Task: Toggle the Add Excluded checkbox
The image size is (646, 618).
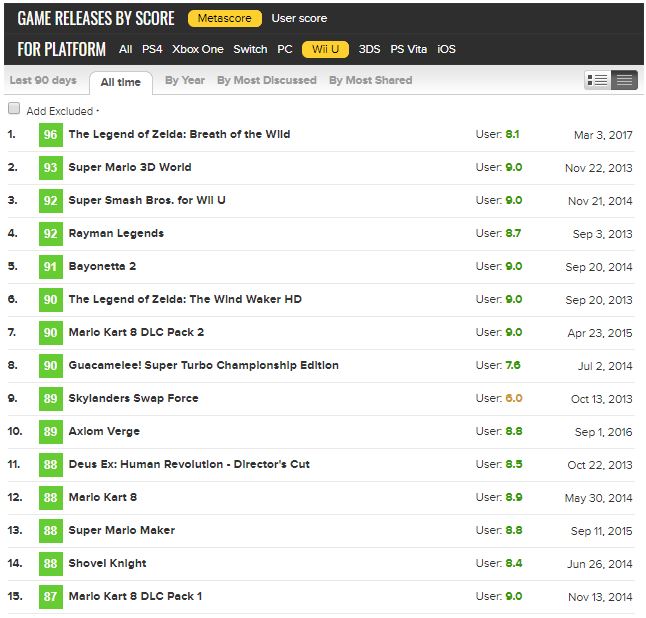Action: pyautogui.click(x=14, y=109)
